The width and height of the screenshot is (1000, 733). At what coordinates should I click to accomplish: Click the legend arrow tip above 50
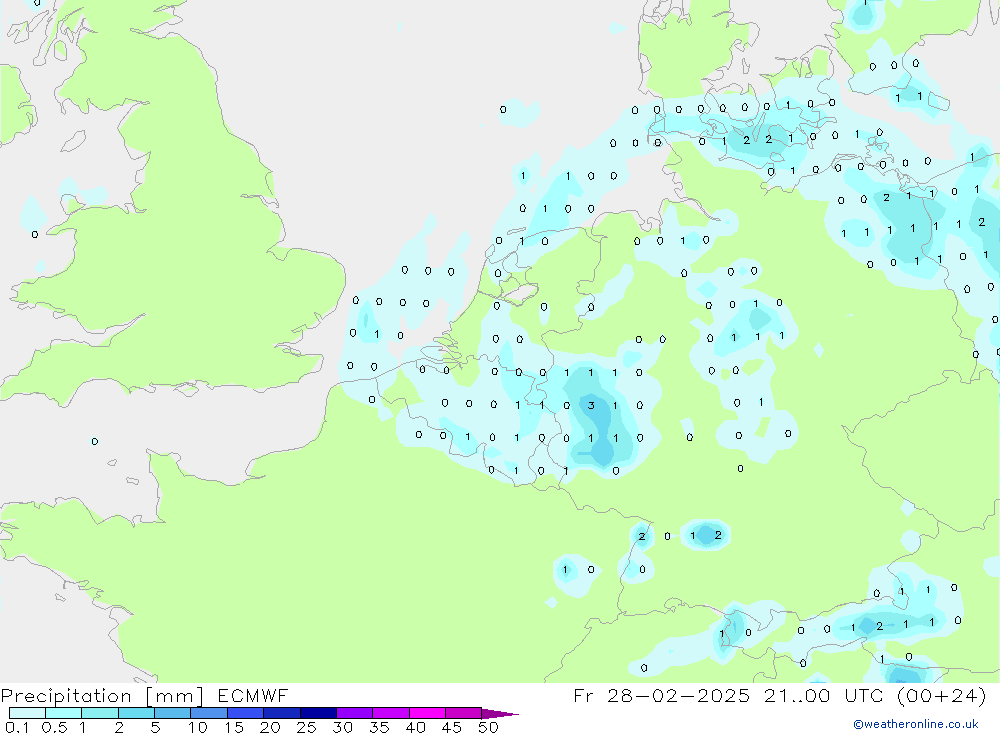[x=500, y=713]
